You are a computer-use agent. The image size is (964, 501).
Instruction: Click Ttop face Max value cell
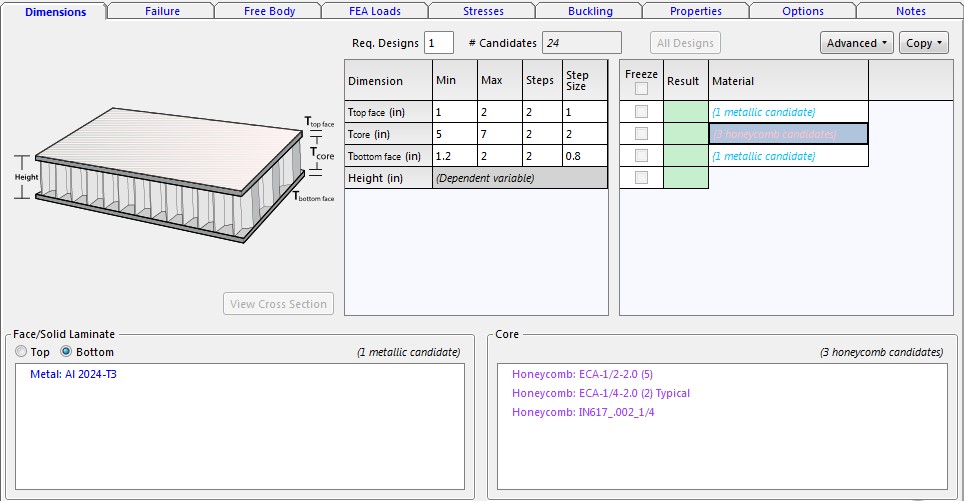pos(500,112)
